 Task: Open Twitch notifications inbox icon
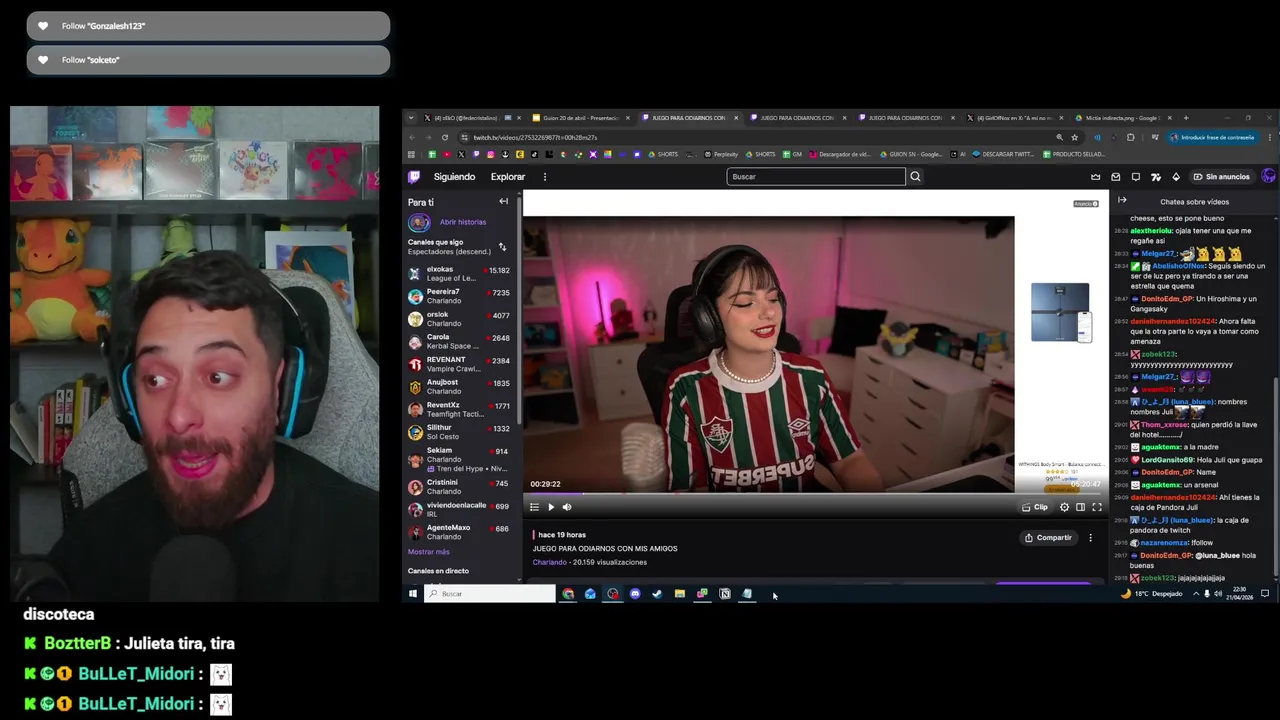(x=1116, y=177)
